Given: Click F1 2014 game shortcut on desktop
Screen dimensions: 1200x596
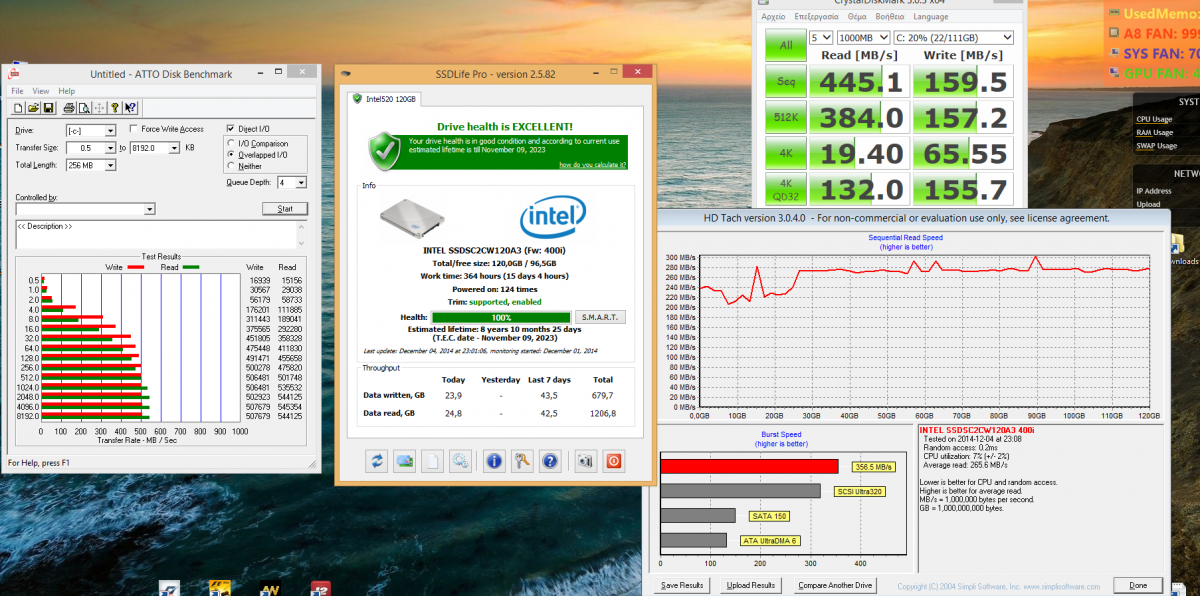Looking at the screenshot, I should tap(220, 588).
